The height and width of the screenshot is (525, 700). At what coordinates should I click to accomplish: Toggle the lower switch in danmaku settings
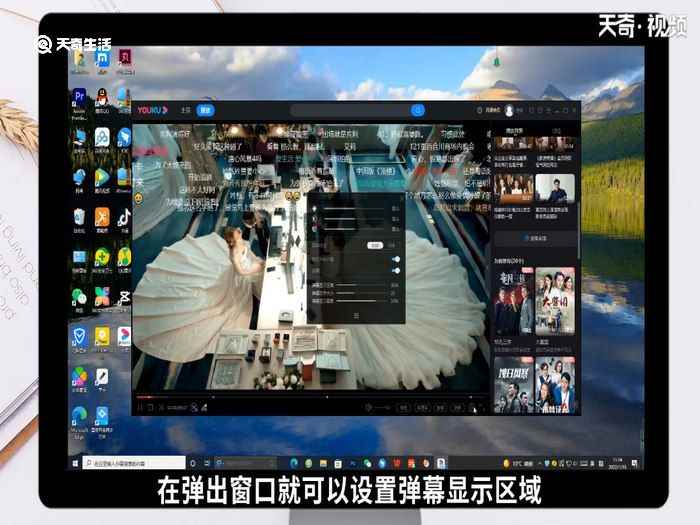[x=396, y=270]
